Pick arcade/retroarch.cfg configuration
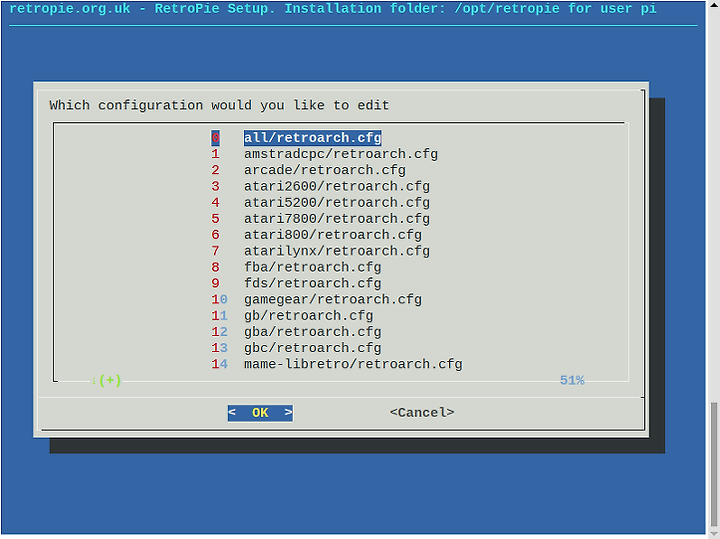The width and height of the screenshot is (720, 539). (325, 170)
